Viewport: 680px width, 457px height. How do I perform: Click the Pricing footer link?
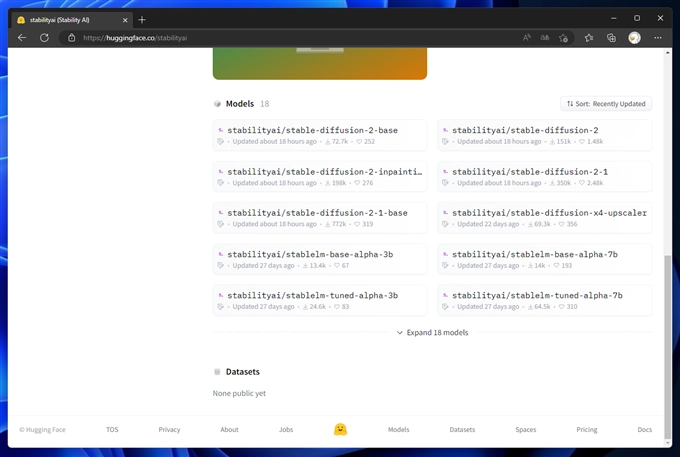(x=587, y=429)
